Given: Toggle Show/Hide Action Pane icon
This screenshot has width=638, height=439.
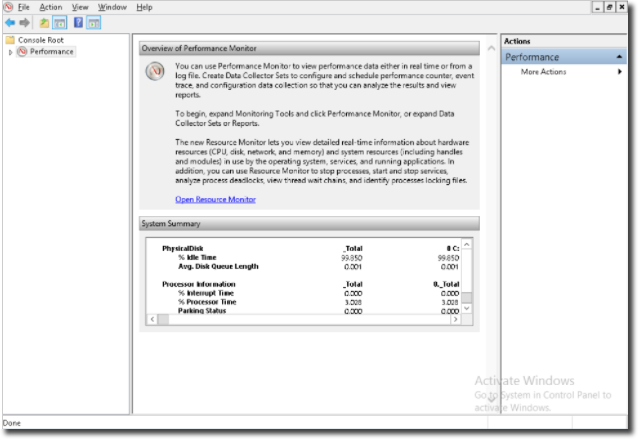Looking at the screenshot, I should [x=94, y=23].
